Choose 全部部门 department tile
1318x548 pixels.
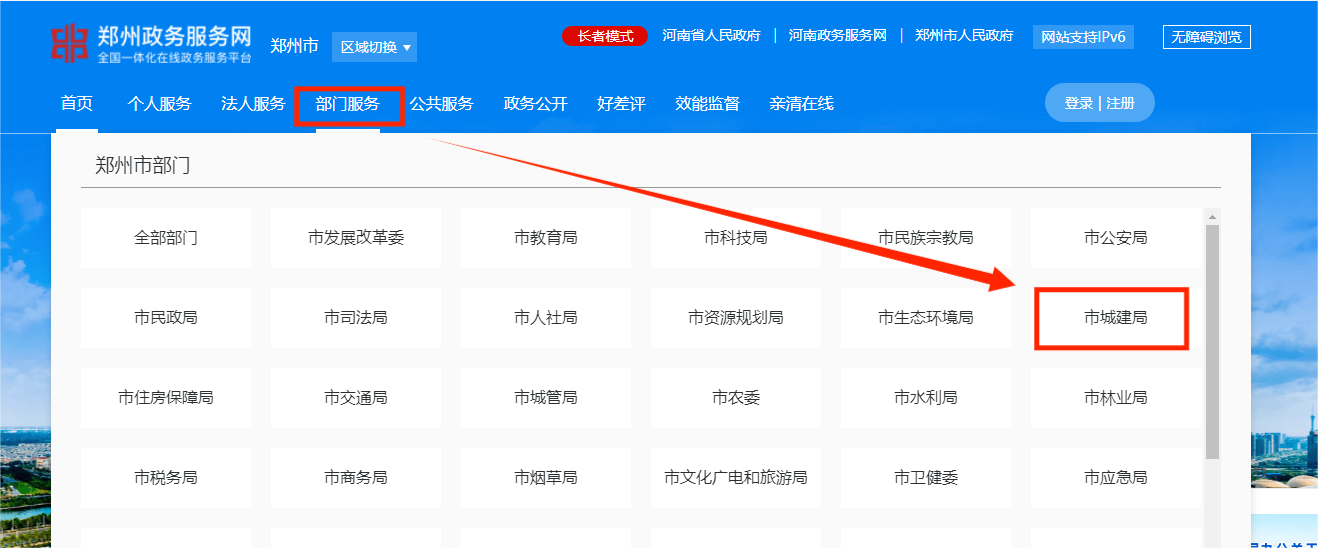166,238
